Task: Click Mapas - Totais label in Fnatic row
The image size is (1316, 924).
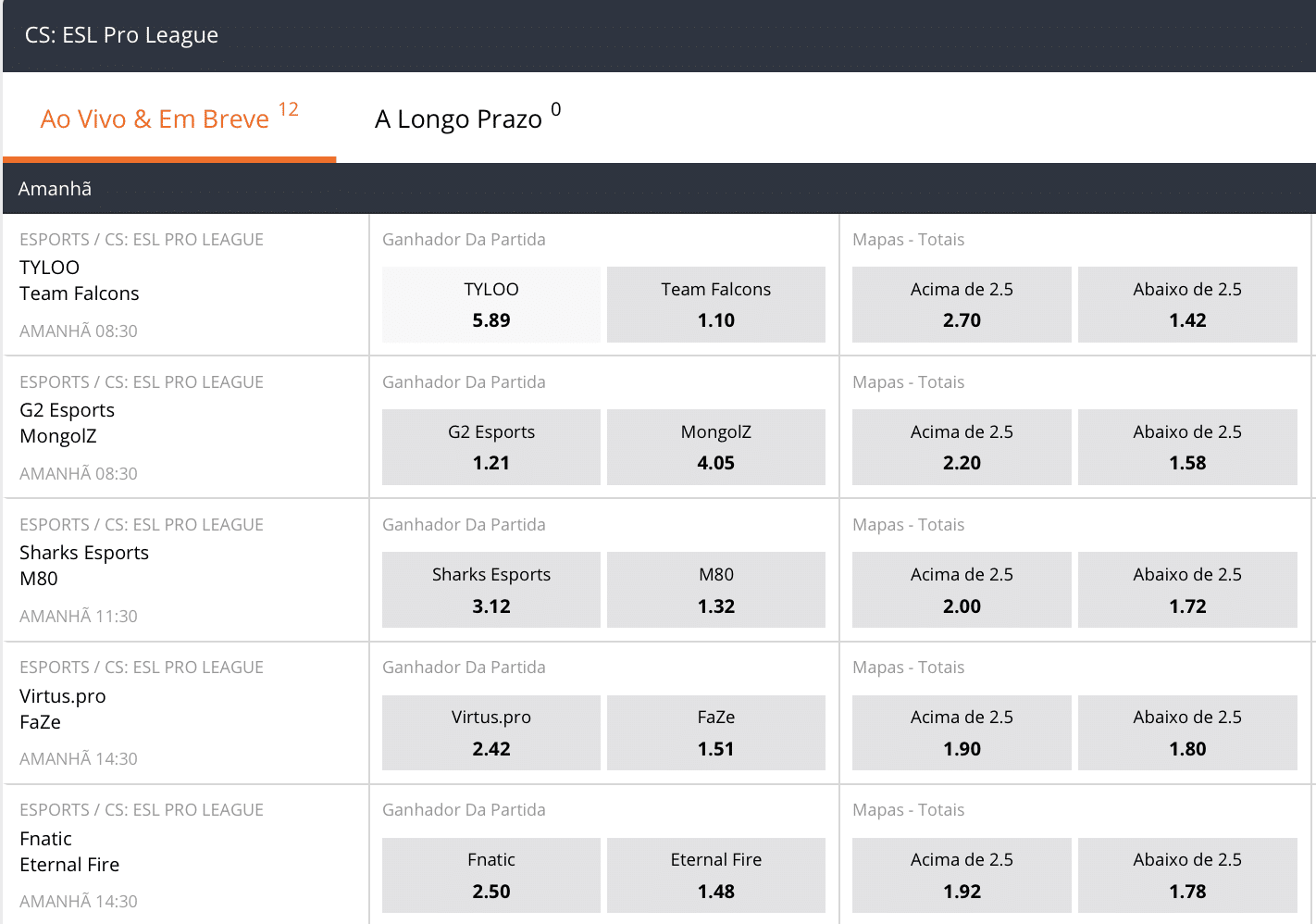Action: (x=909, y=810)
